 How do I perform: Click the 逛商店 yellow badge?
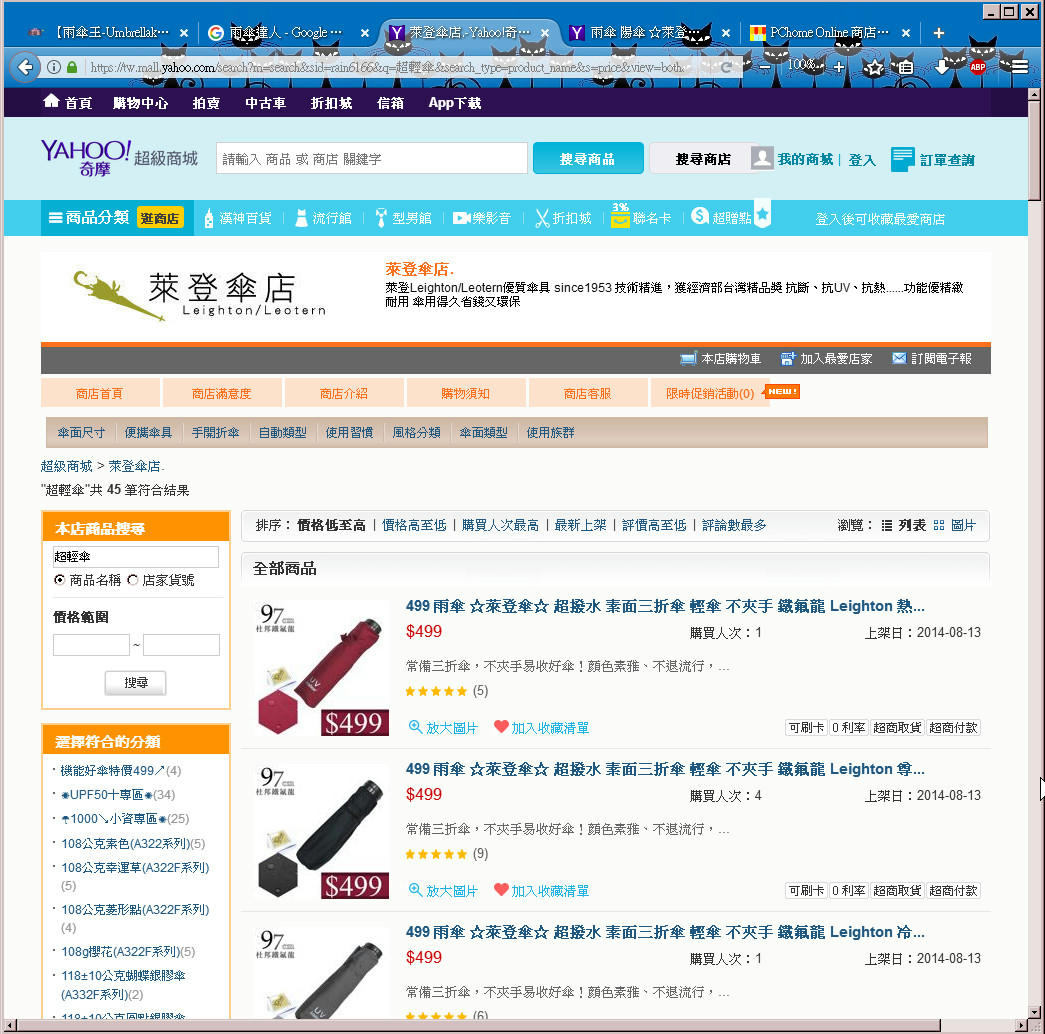pos(160,218)
